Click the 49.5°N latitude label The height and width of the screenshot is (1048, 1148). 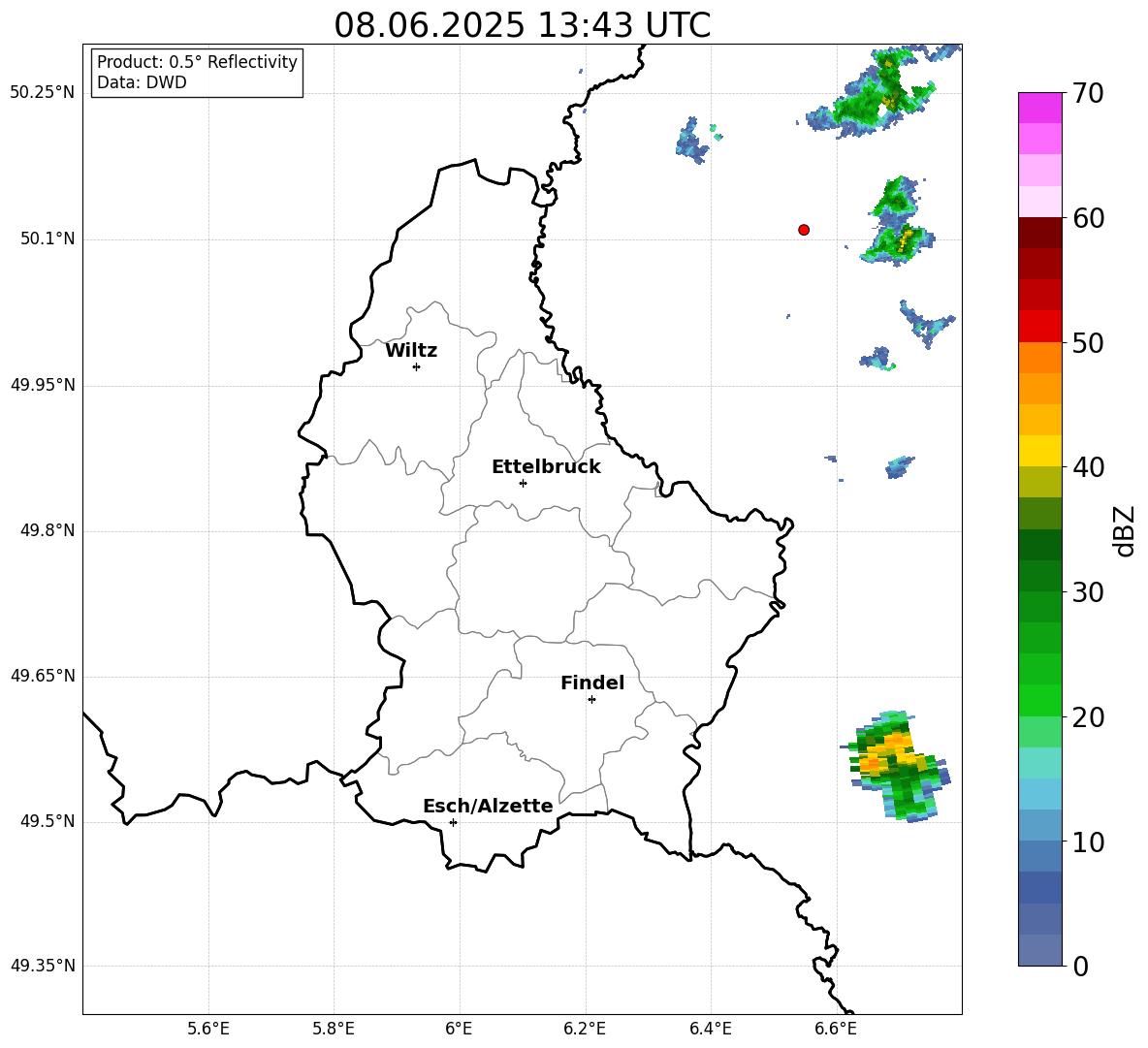[x=47, y=820]
